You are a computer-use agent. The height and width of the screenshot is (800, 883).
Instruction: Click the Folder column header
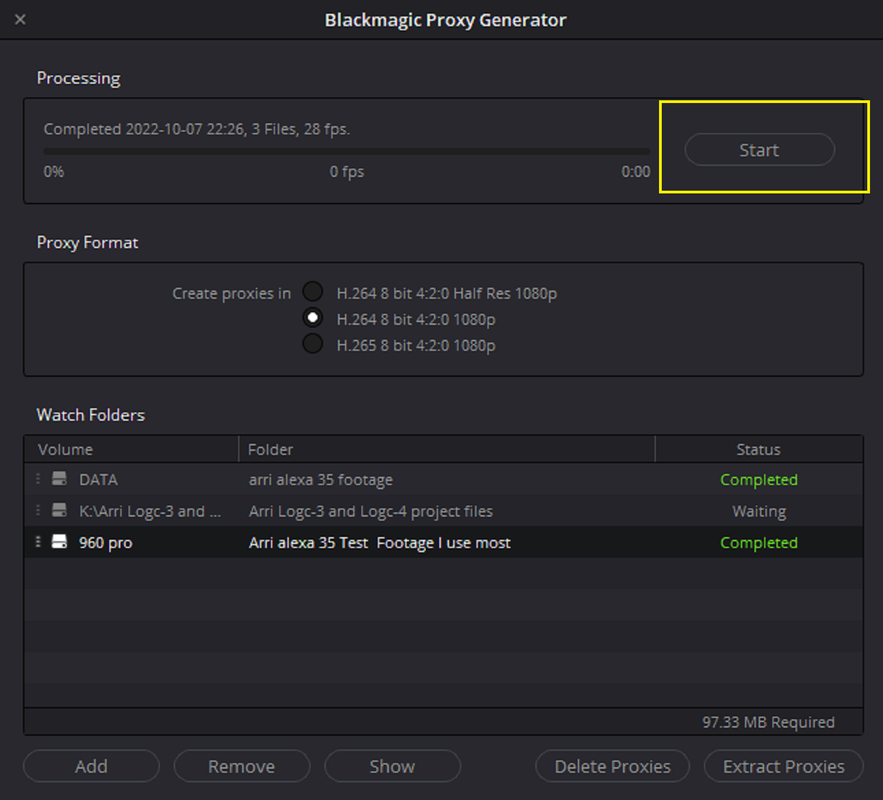click(x=447, y=449)
